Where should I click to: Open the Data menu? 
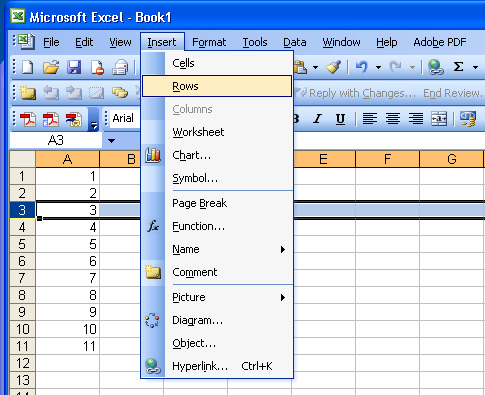click(295, 42)
